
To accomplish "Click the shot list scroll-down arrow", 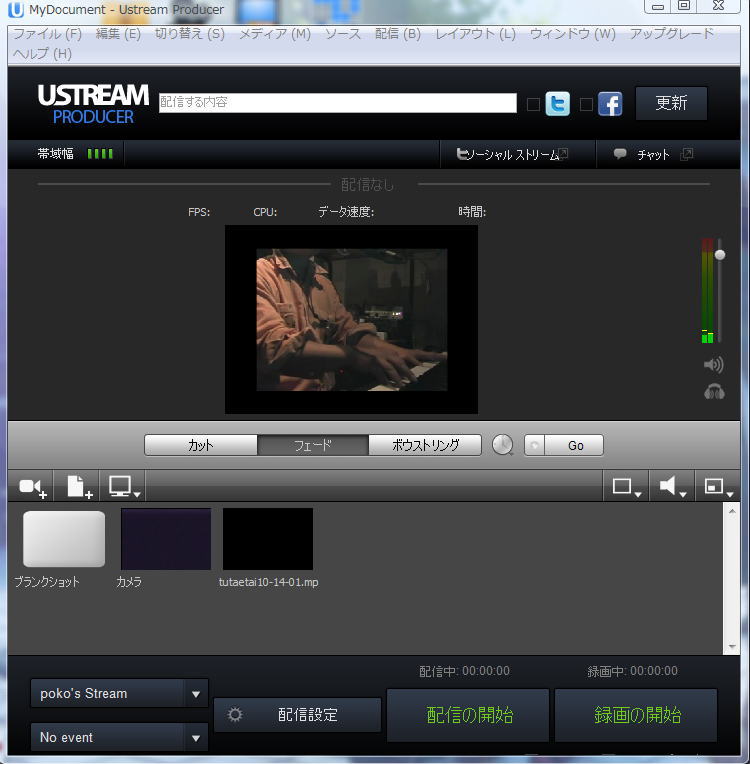I will tap(731, 647).
